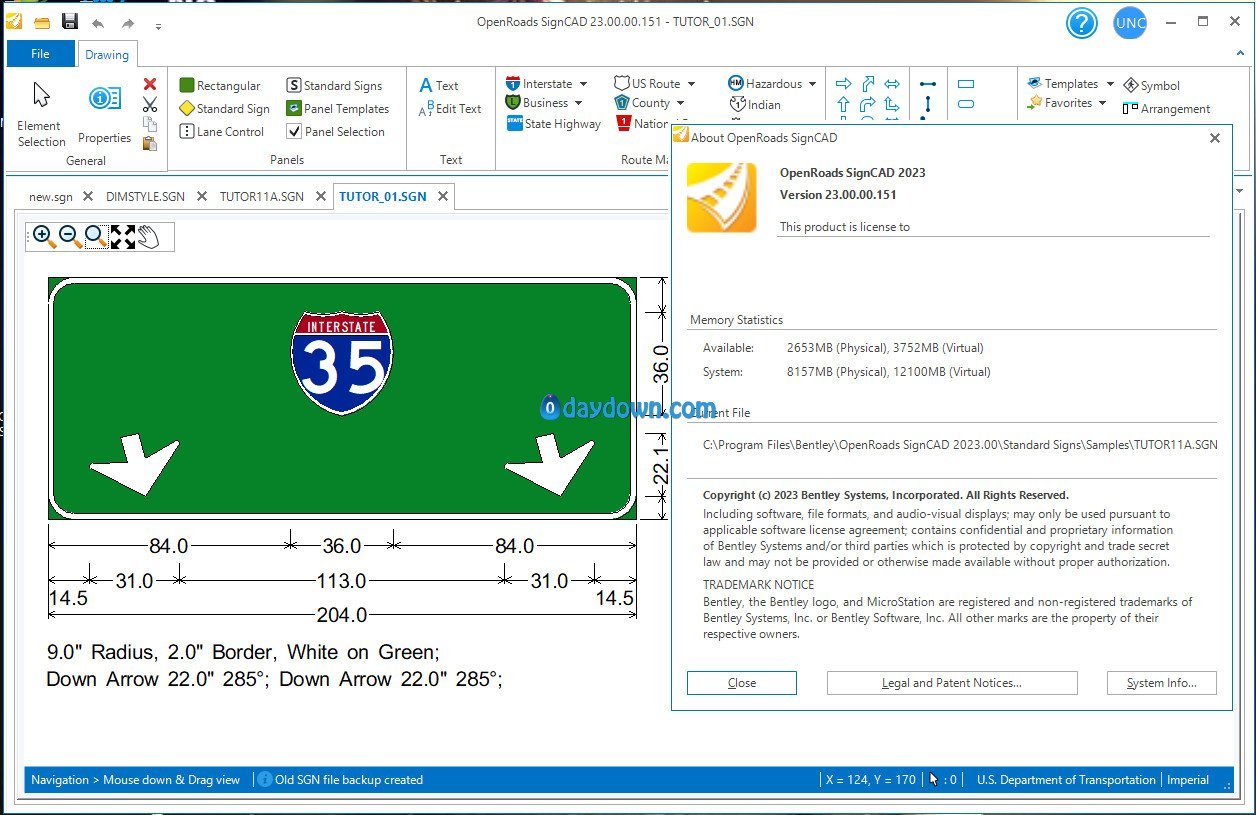Open the File tab
The width and height of the screenshot is (1256, 815).
pyautogui.click(x=40, y=54)
